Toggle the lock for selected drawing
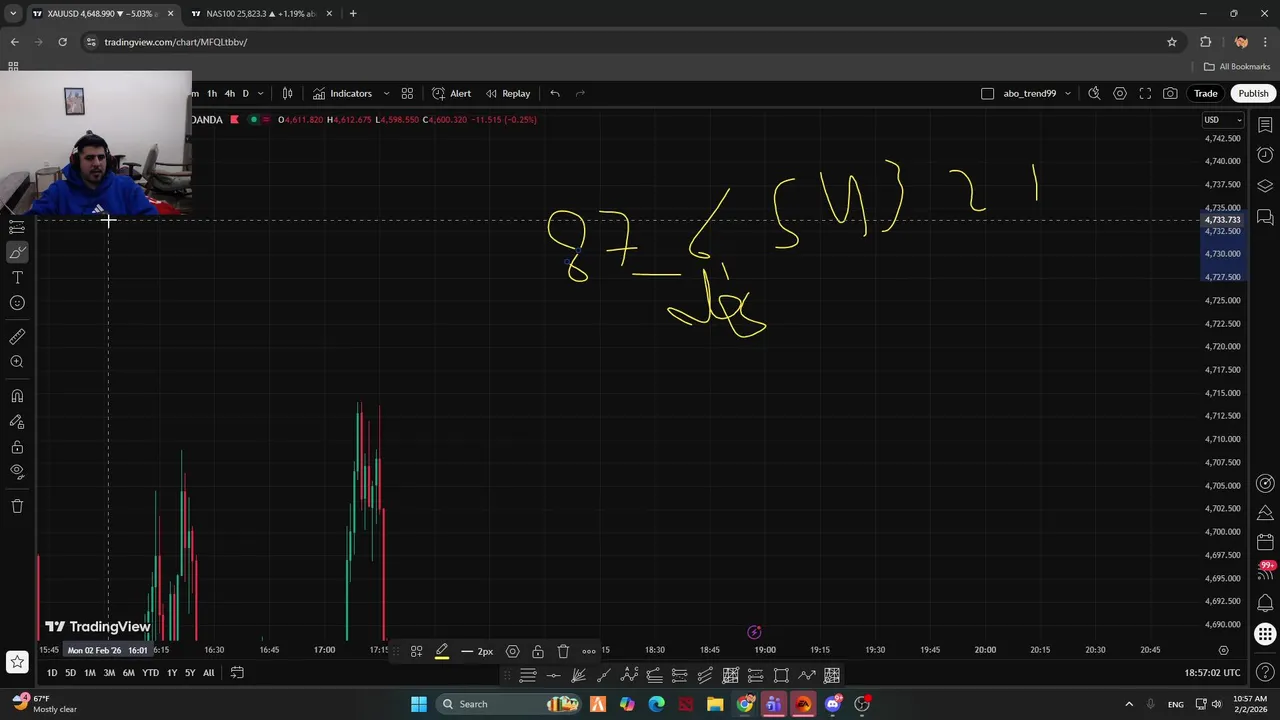Screen dimensions: 1280x720 (x=537, y=651)
